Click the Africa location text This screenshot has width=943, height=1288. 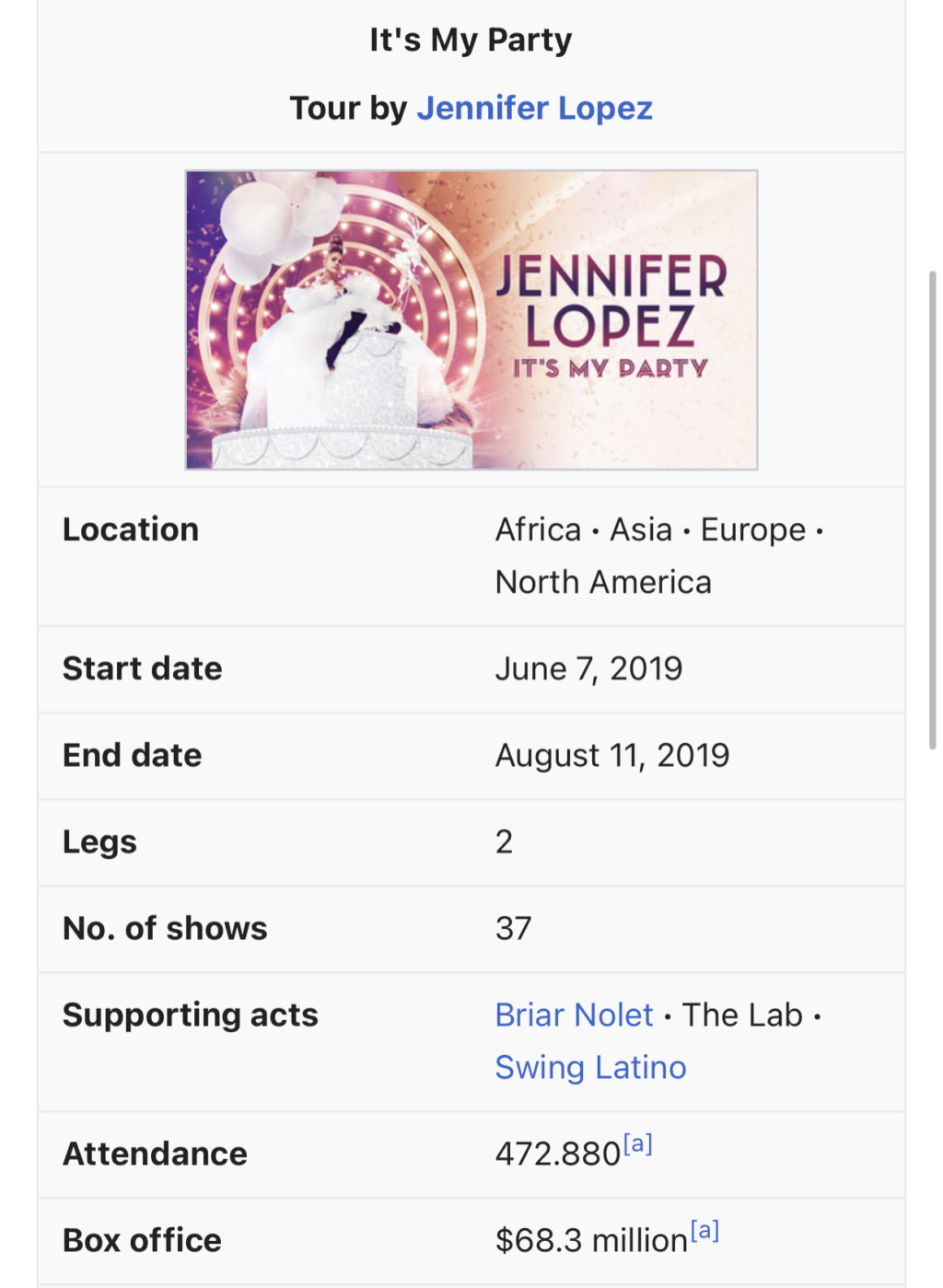[538, 529]
